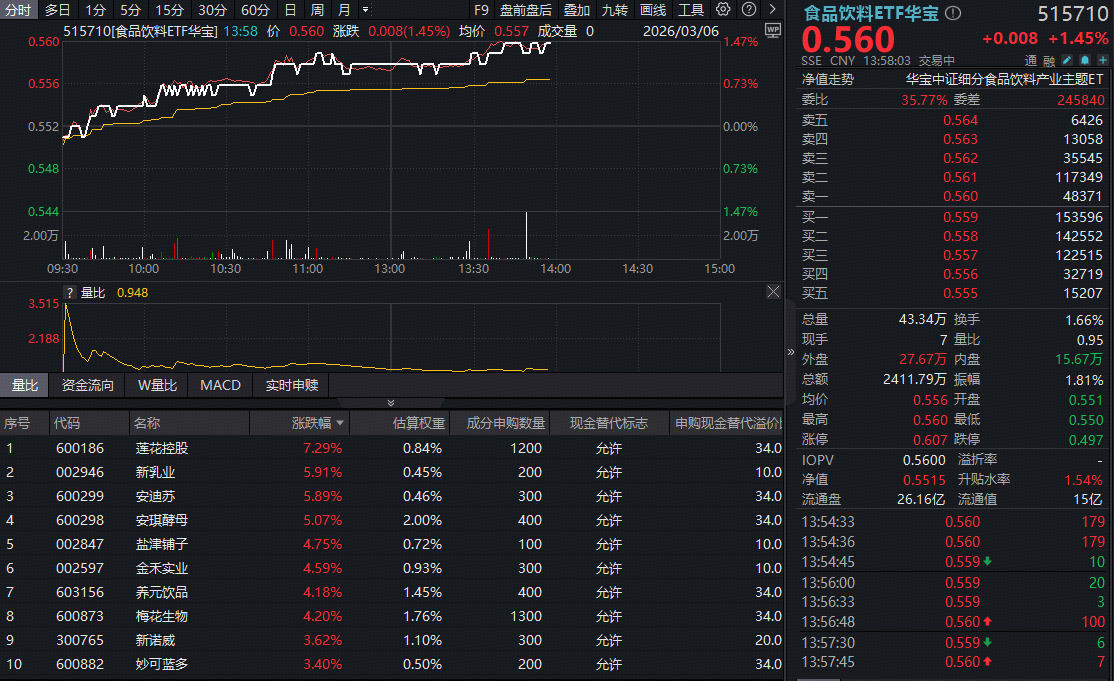Open the period dropdown arrow after 月
The image size is (1114, 681).
tap(364, 10)
